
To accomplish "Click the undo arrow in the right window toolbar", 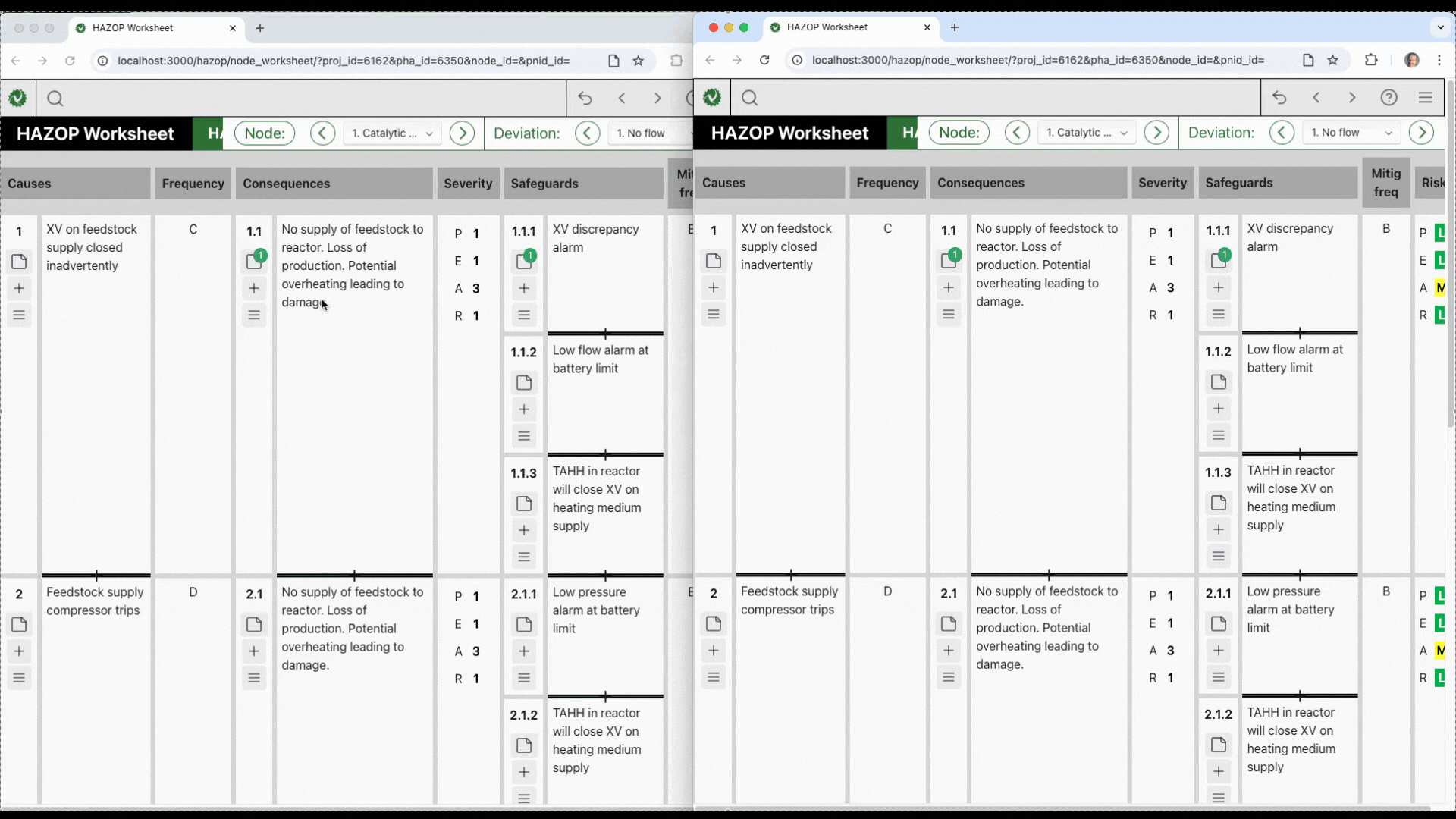I will pyautogui.click(x=1279, y=98).
